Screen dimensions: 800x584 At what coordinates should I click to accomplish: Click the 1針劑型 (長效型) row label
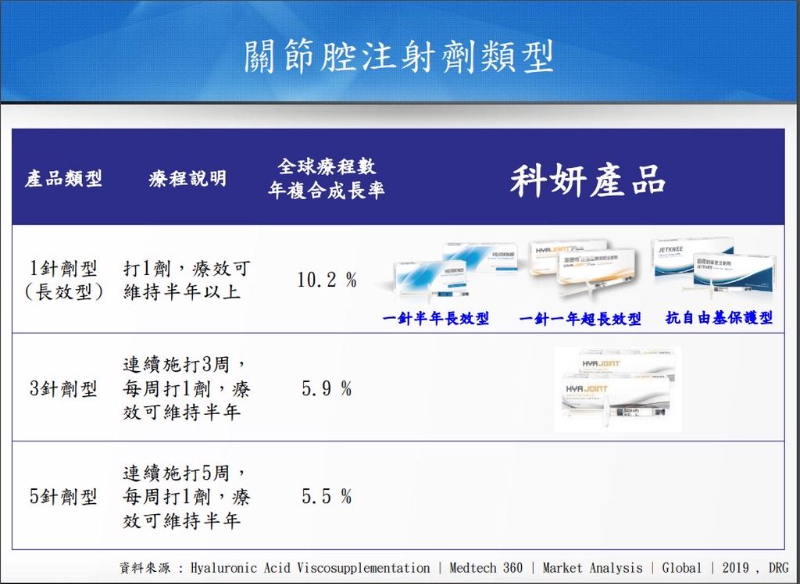pyautogui.click(x=64, y=280)
